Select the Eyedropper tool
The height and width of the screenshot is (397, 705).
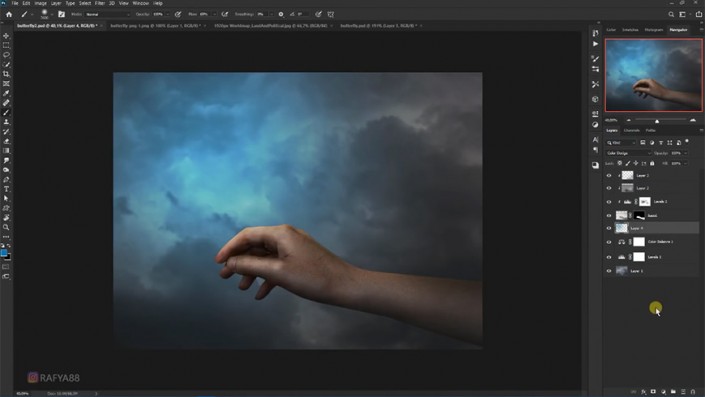pyautogui.click(x=6, y=93)
